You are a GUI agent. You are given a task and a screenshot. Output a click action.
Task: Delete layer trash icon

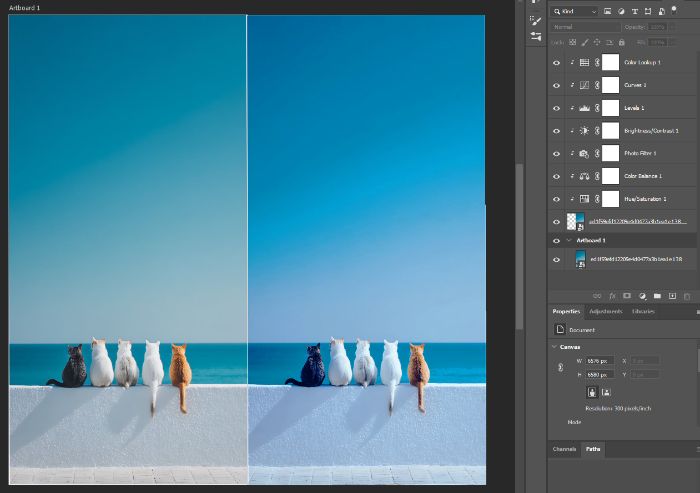tap(687, 297)
